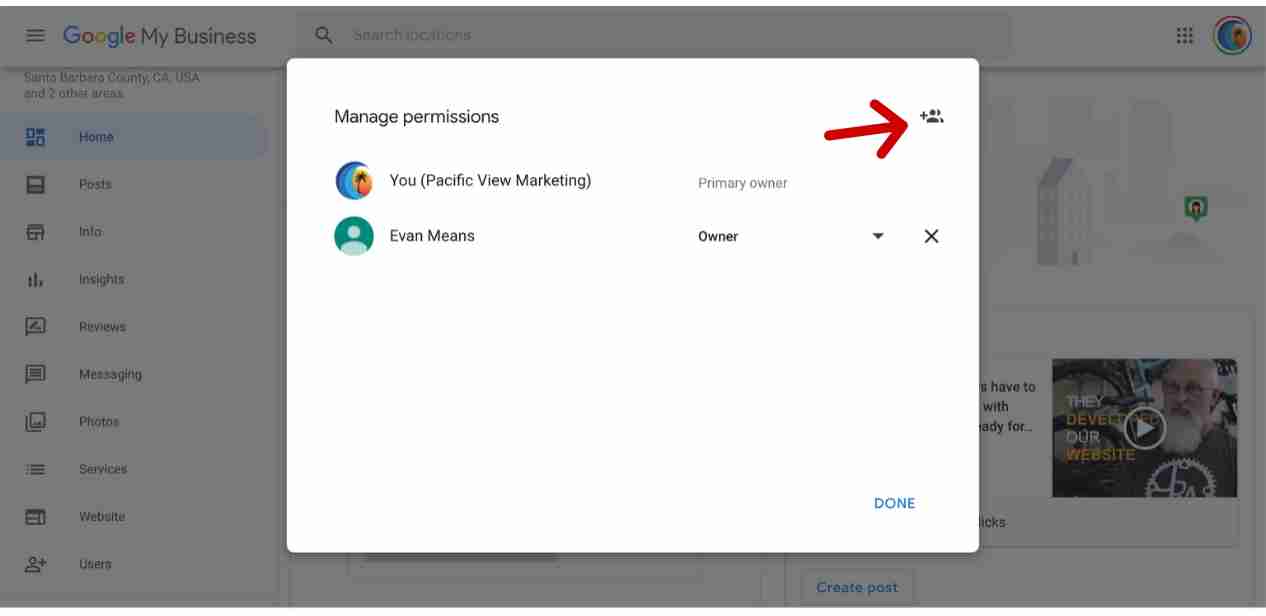Open the Google apps grid
1266x616 pixels.
(1185, 36)
